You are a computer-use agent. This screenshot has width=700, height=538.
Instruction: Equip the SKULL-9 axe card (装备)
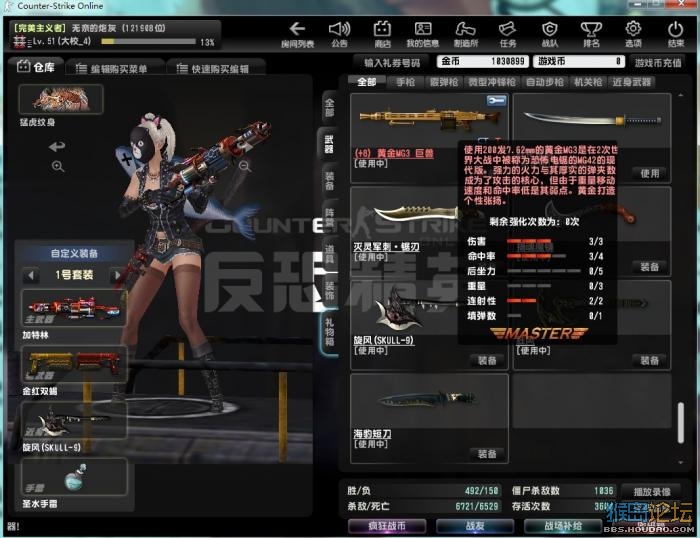pos(487,360)
